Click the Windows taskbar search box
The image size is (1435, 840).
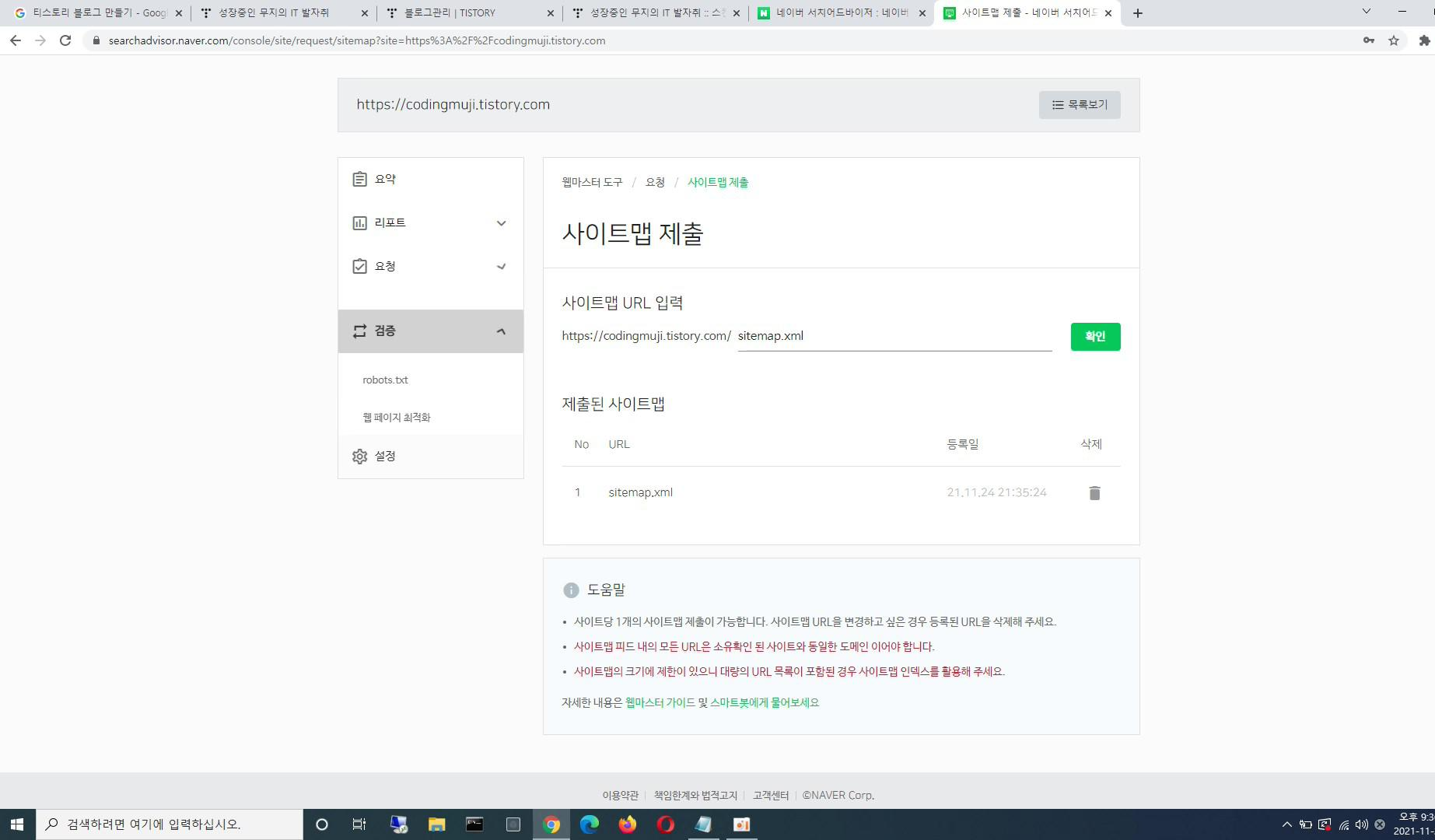pyautogui.click(x=170, y=824)
